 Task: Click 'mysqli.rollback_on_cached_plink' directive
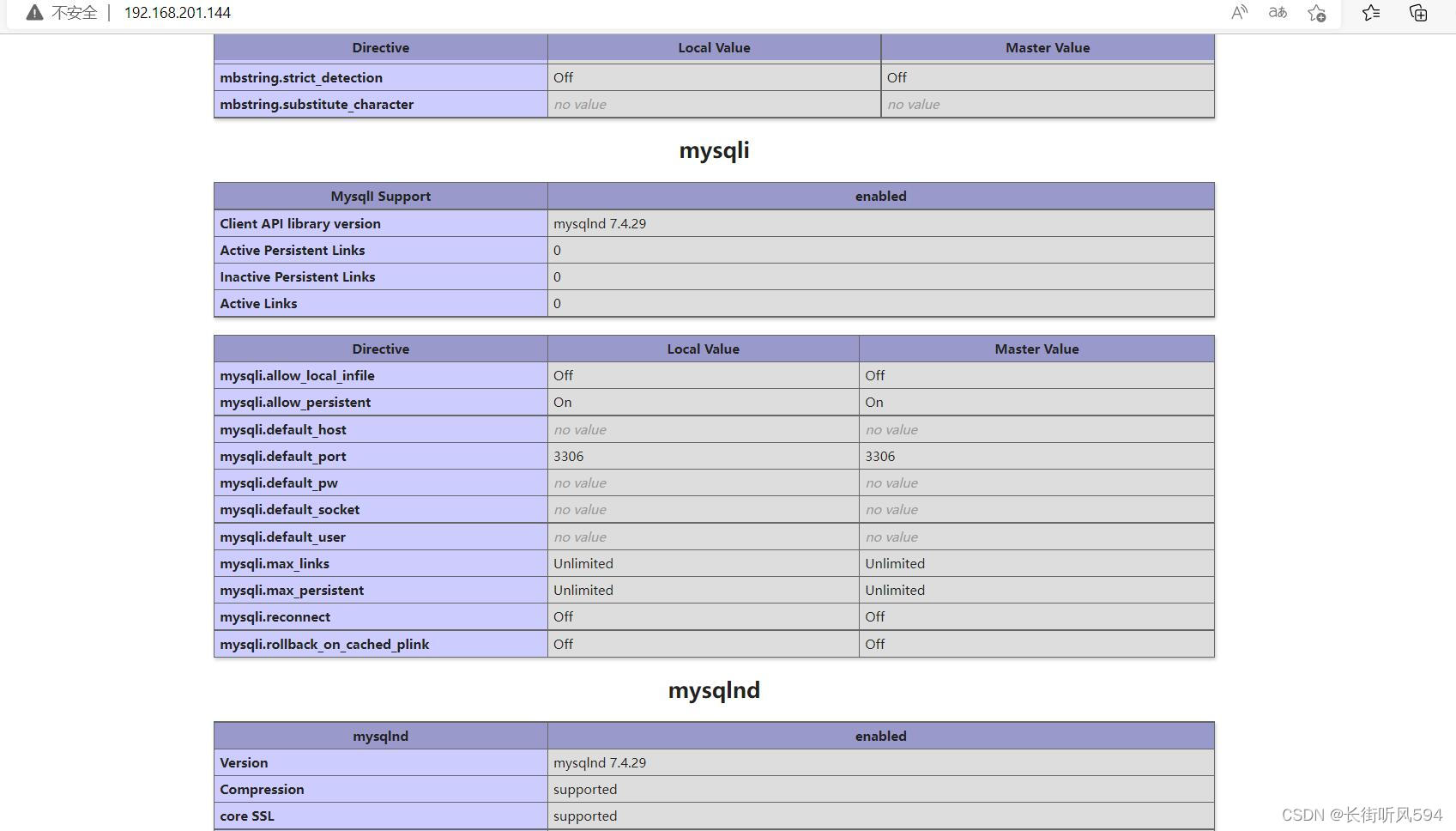(x=324, y=644)
